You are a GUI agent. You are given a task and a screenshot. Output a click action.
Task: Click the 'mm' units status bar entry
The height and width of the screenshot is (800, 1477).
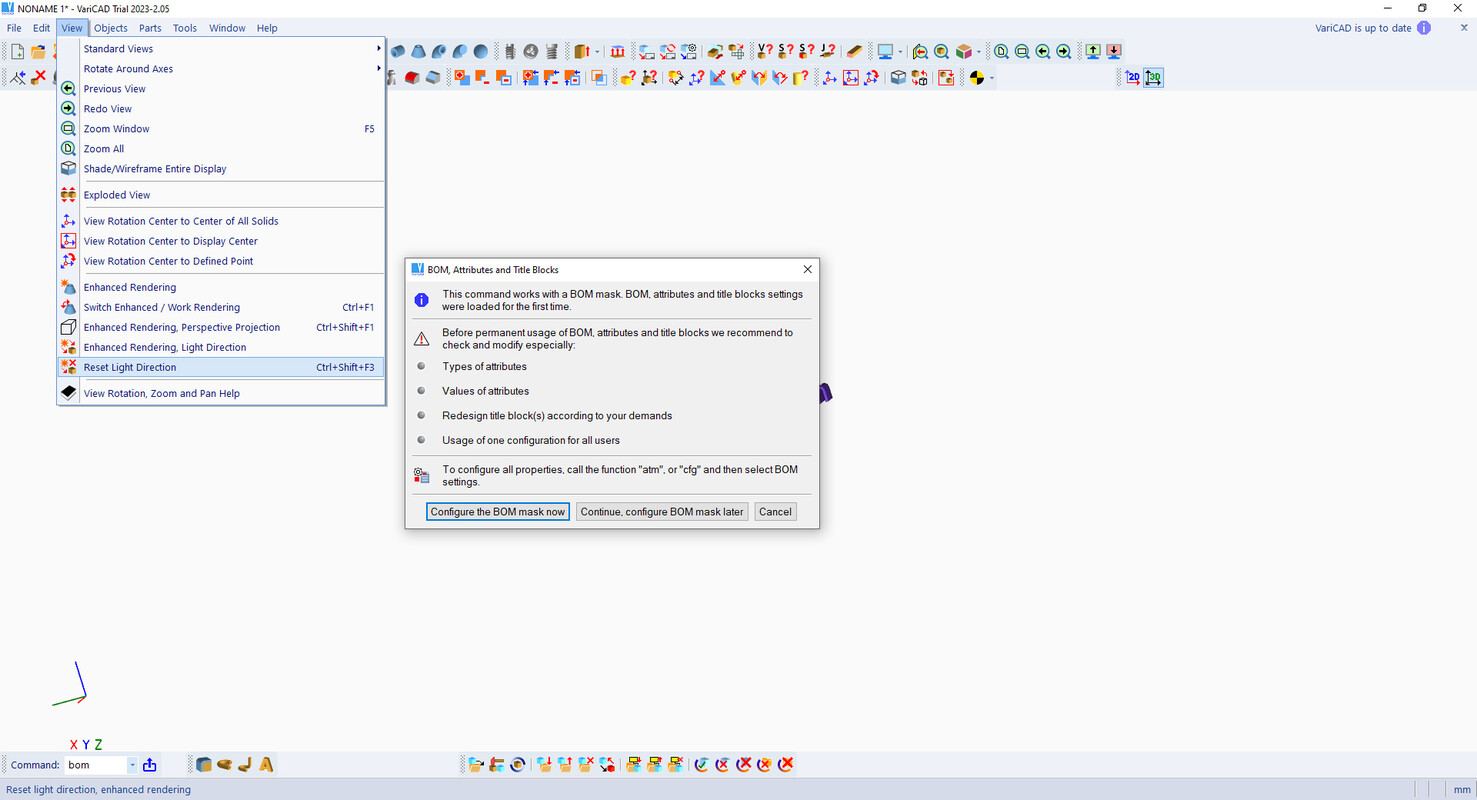(x=1462, y=789)
